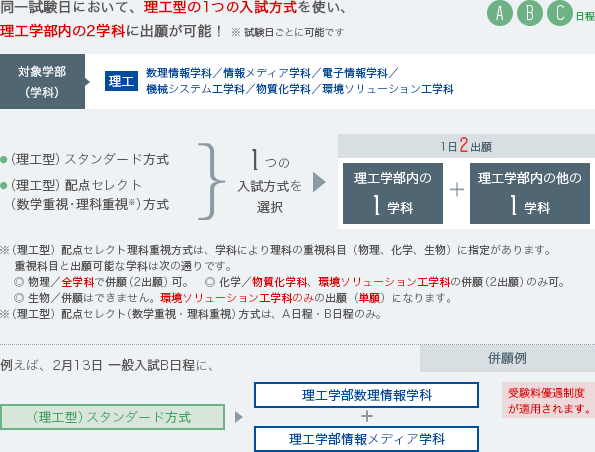Click the blue 理工 badge
The height and width of the screenshot is (452, 595).
click(121, 81)
